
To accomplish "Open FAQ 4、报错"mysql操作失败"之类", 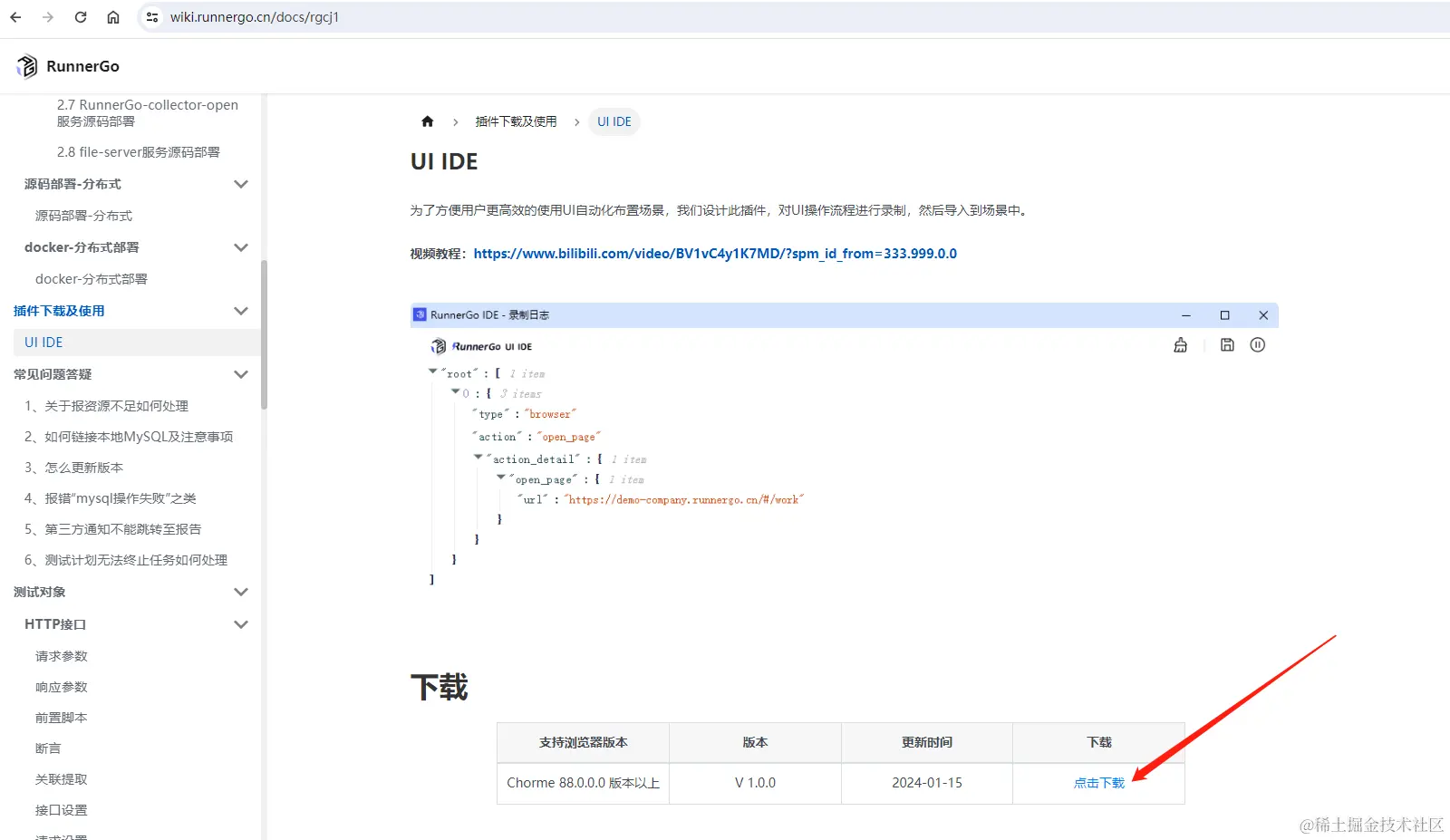I will pyautogui.click(x=110, y=498).
